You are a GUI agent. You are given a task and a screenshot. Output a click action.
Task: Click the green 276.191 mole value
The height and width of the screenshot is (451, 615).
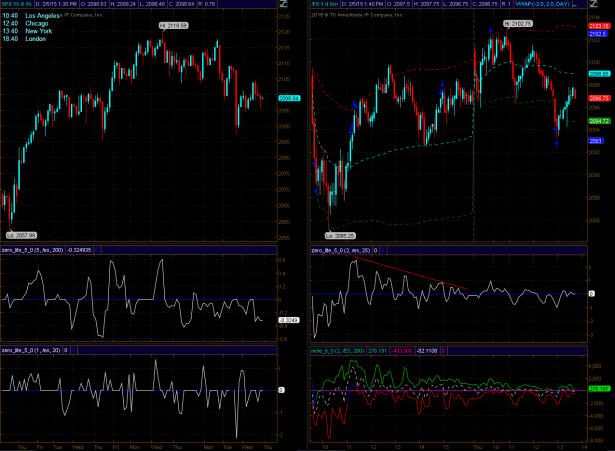(x=377, y=351)
